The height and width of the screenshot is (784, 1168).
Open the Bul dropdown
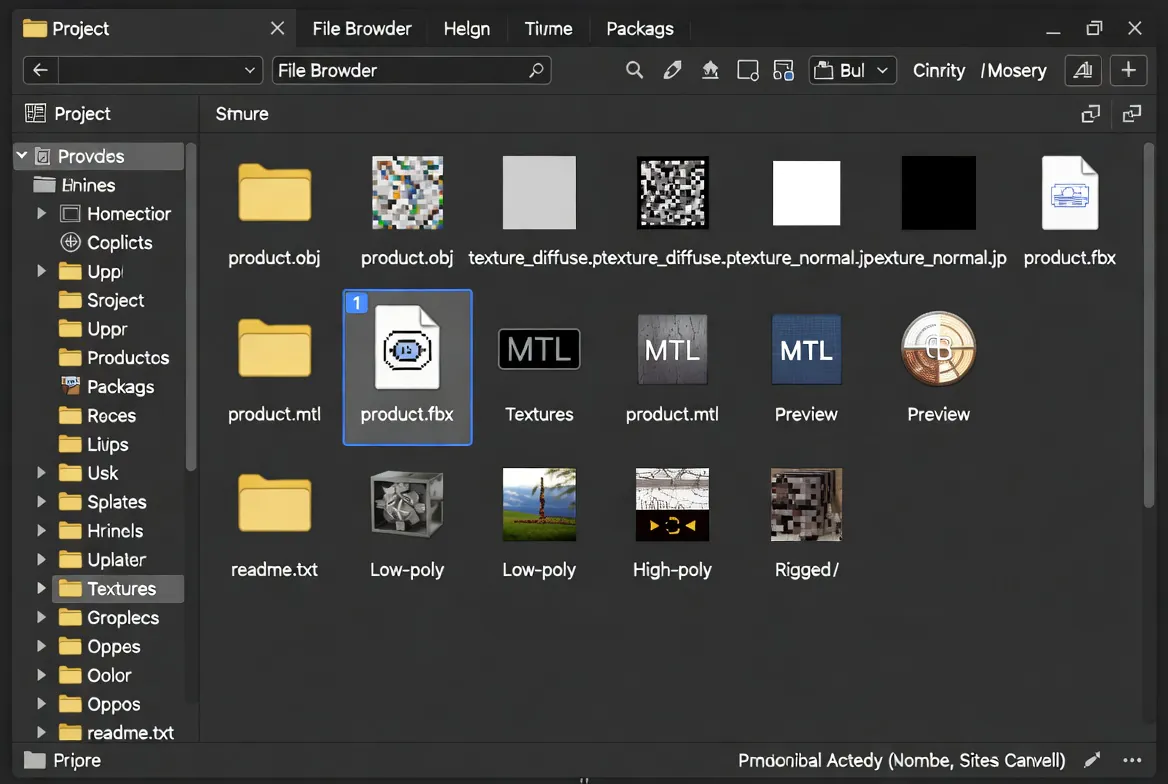pyautogui.click(x=852, y=70)
